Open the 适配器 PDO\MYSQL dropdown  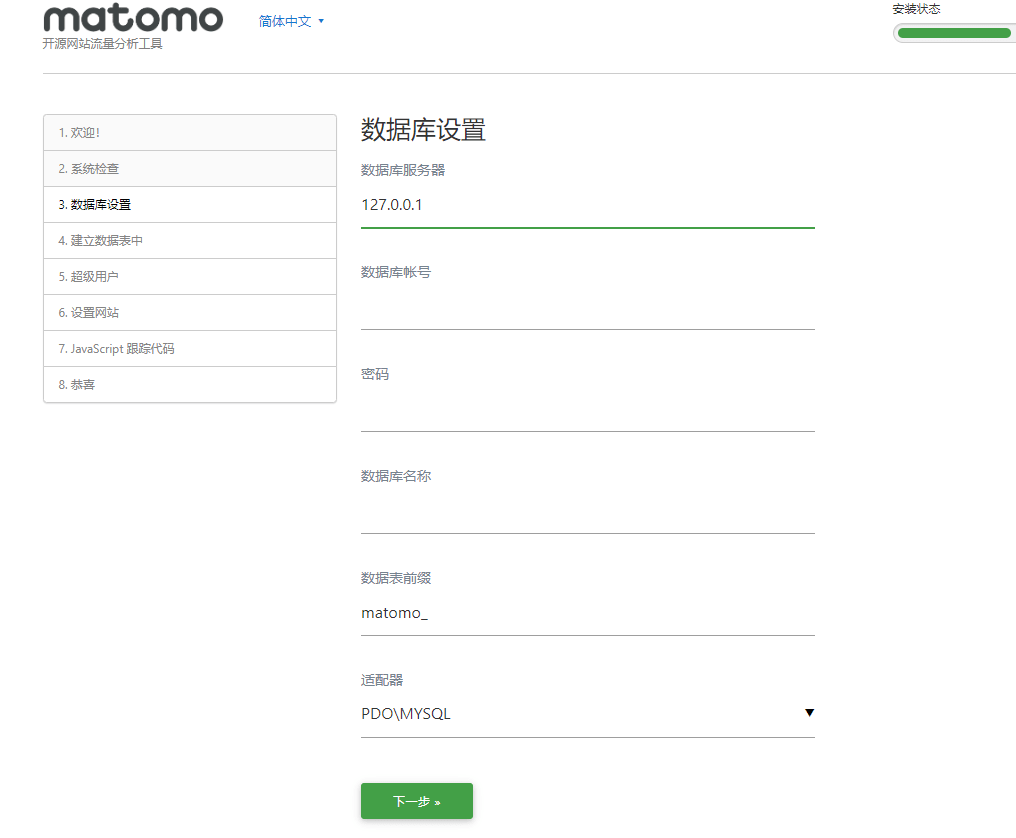tap(588, 714)
